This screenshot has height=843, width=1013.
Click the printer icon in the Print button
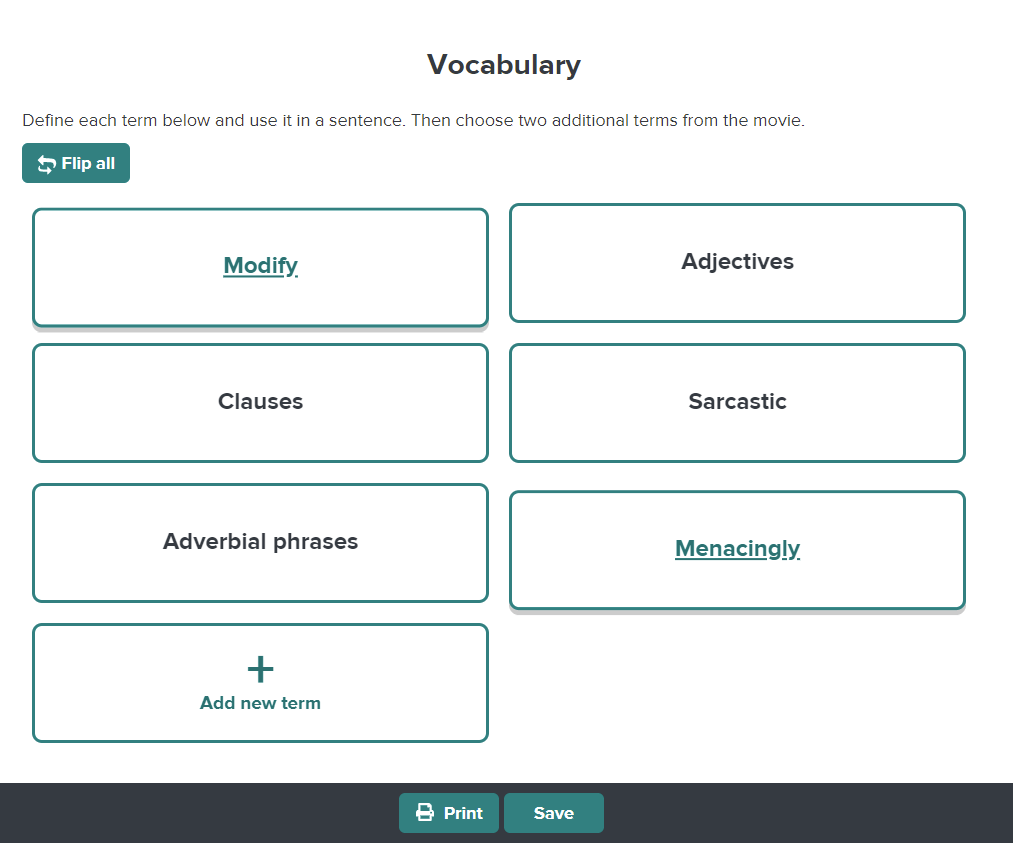point(424,812)
